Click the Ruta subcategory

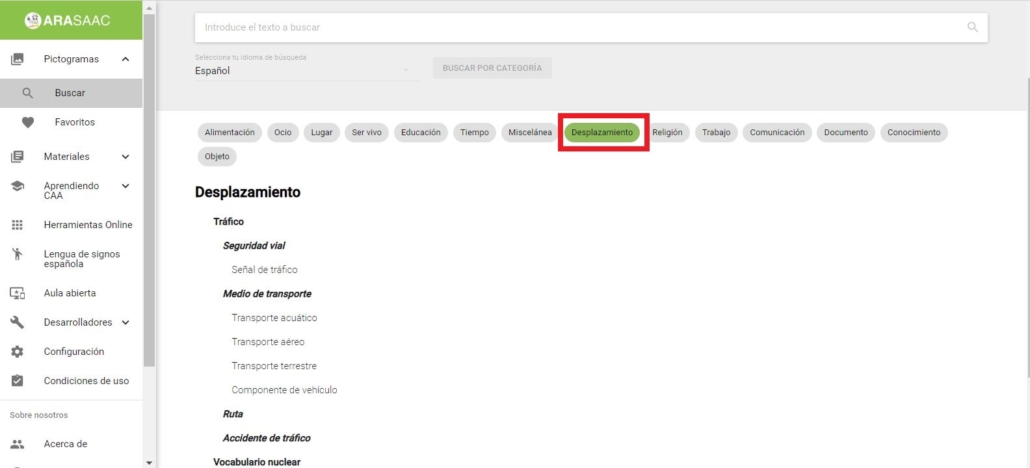[x=233, y=414]
